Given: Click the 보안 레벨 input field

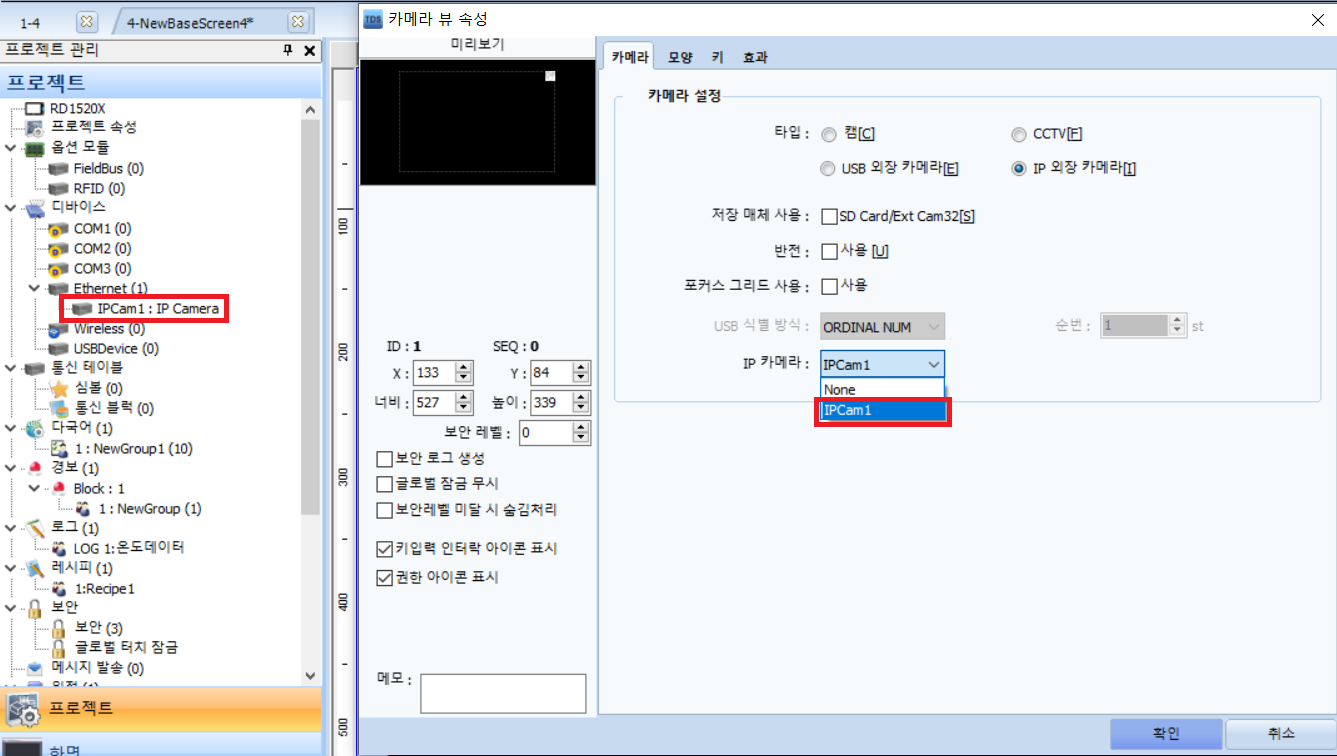Looking at the screenshot, I should (x=546, y=433).
